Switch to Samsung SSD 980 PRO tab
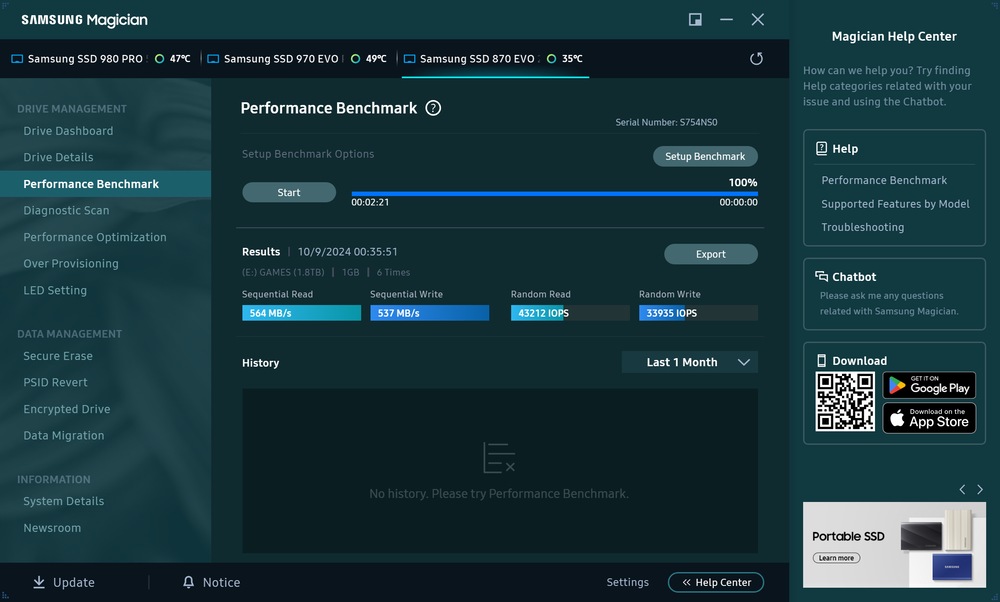1000x602 pixels. click(x=101, y=59)
